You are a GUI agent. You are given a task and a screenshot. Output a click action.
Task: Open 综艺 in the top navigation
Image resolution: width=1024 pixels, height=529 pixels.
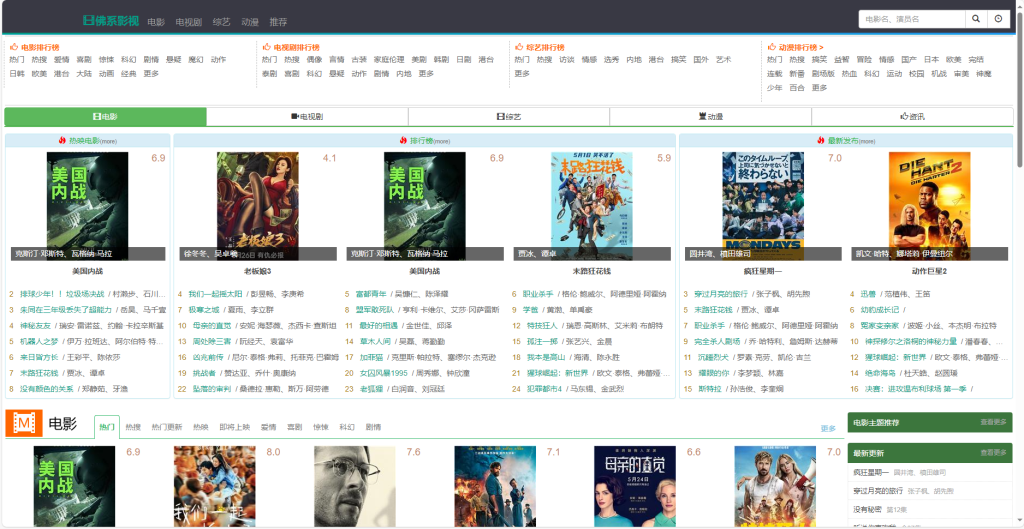[x=221, y=21]
